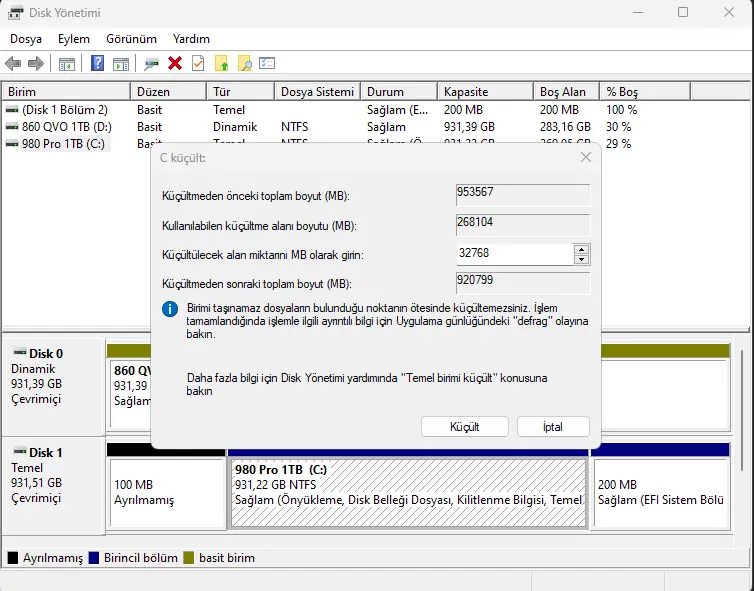Image resolution: width=754 pixels, height=591 pixels.
Task: Click the drive icon beside (Disk 1 Bölüm 2)
Action: (12, 110)
